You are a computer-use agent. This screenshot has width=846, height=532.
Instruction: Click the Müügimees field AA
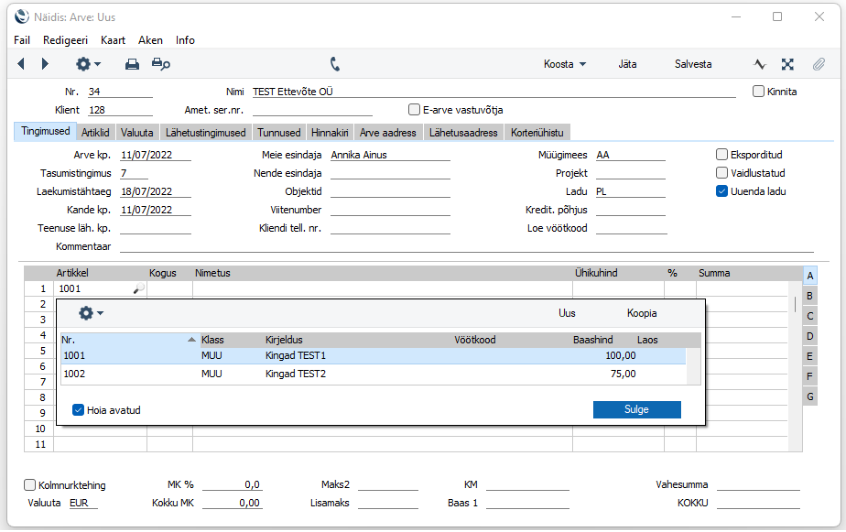630,155
